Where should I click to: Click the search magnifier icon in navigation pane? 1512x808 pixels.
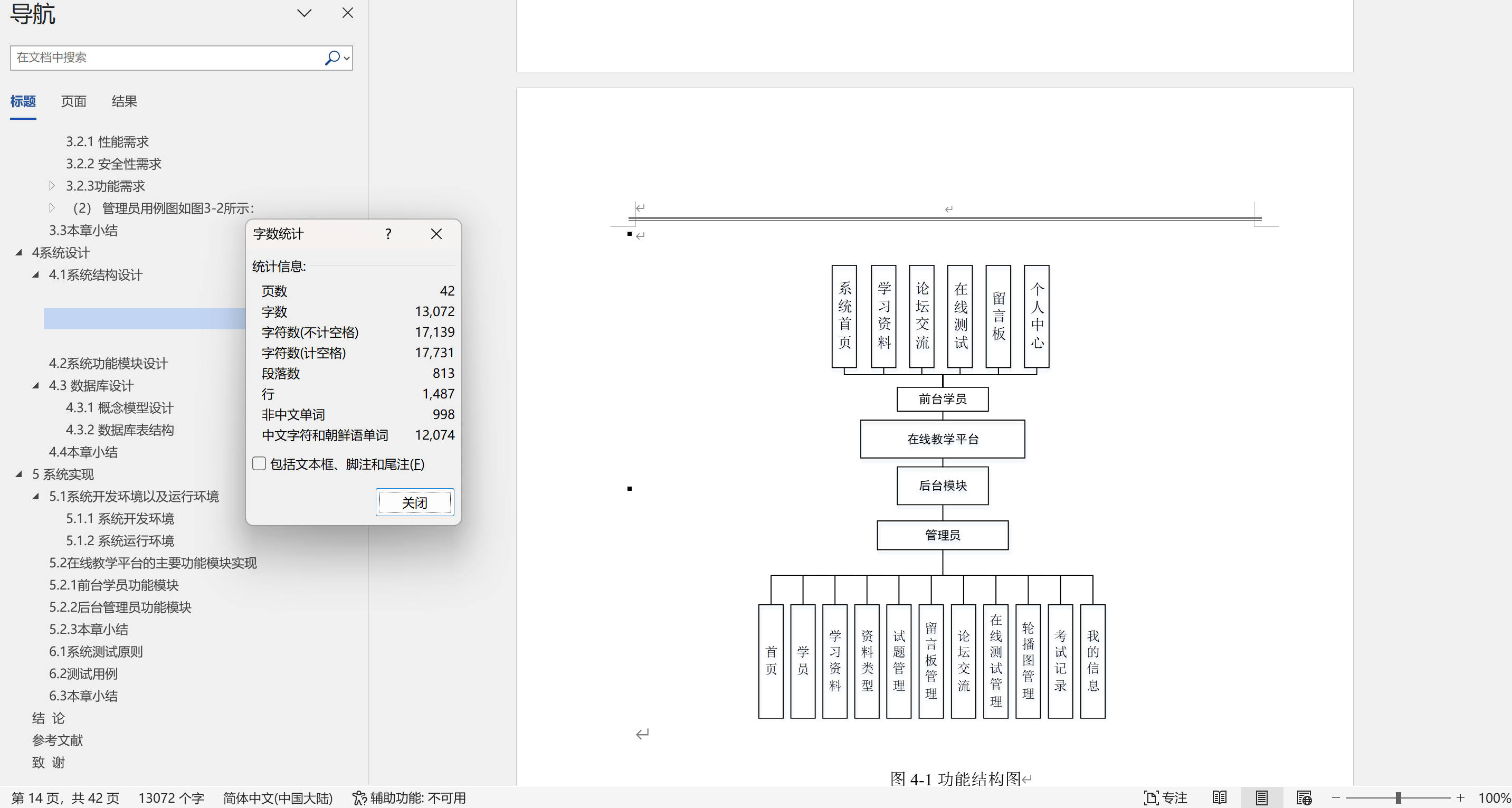(x=332, y=58)
